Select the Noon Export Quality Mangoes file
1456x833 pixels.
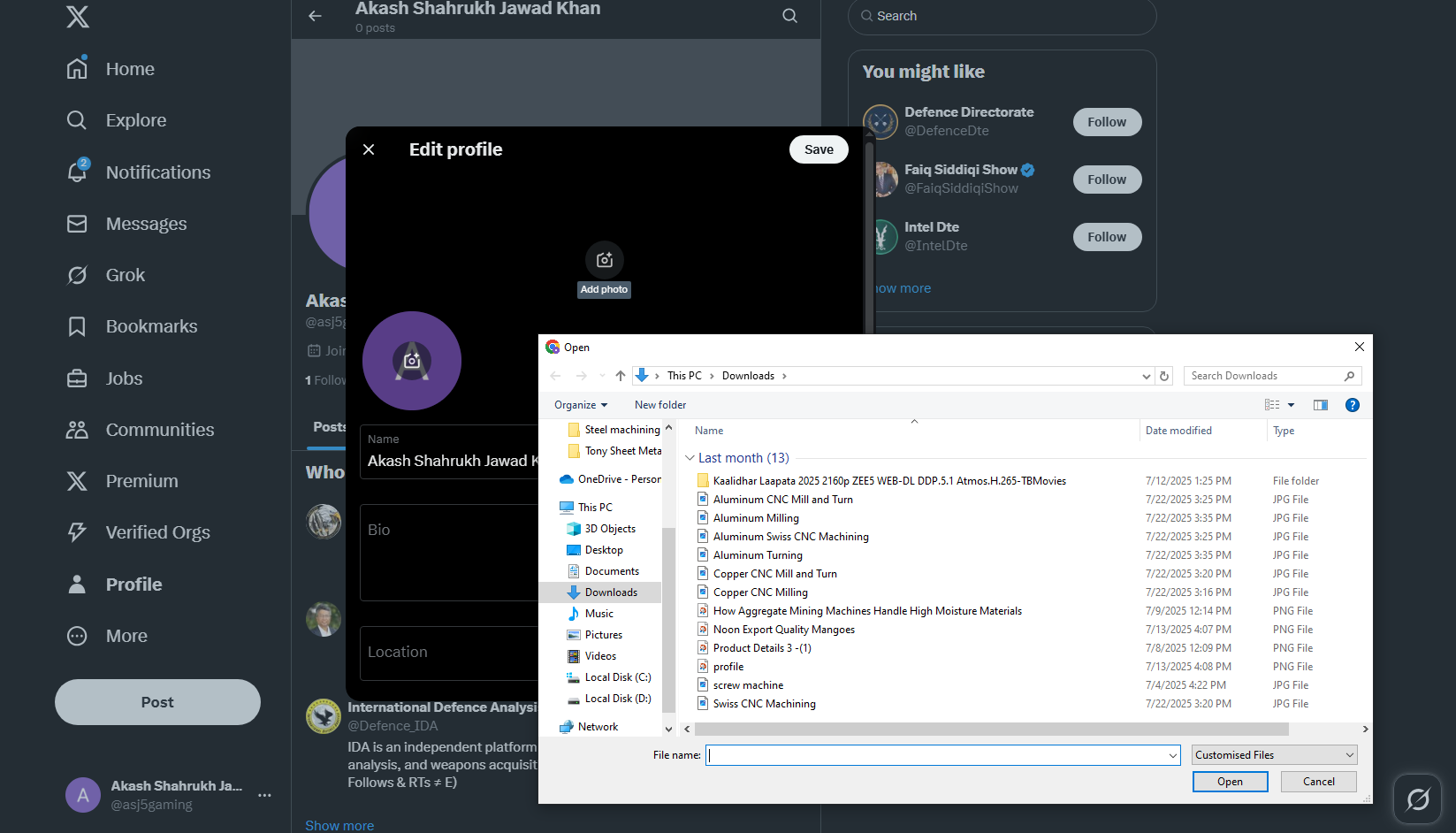[x=784, y=630]
